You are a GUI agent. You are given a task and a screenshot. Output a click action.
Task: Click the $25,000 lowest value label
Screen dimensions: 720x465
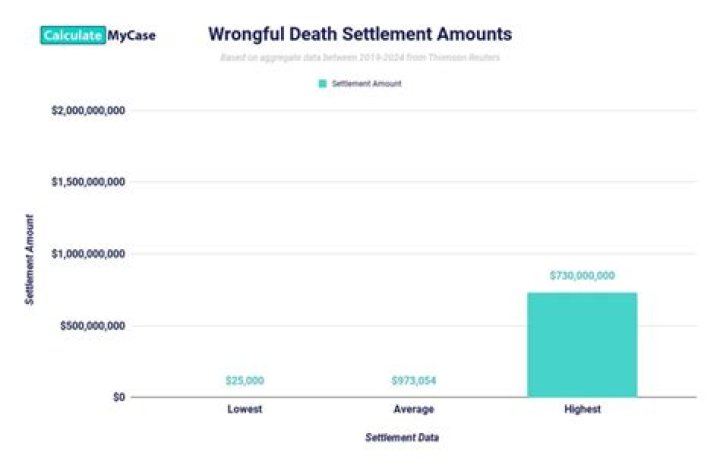(244, 381)
